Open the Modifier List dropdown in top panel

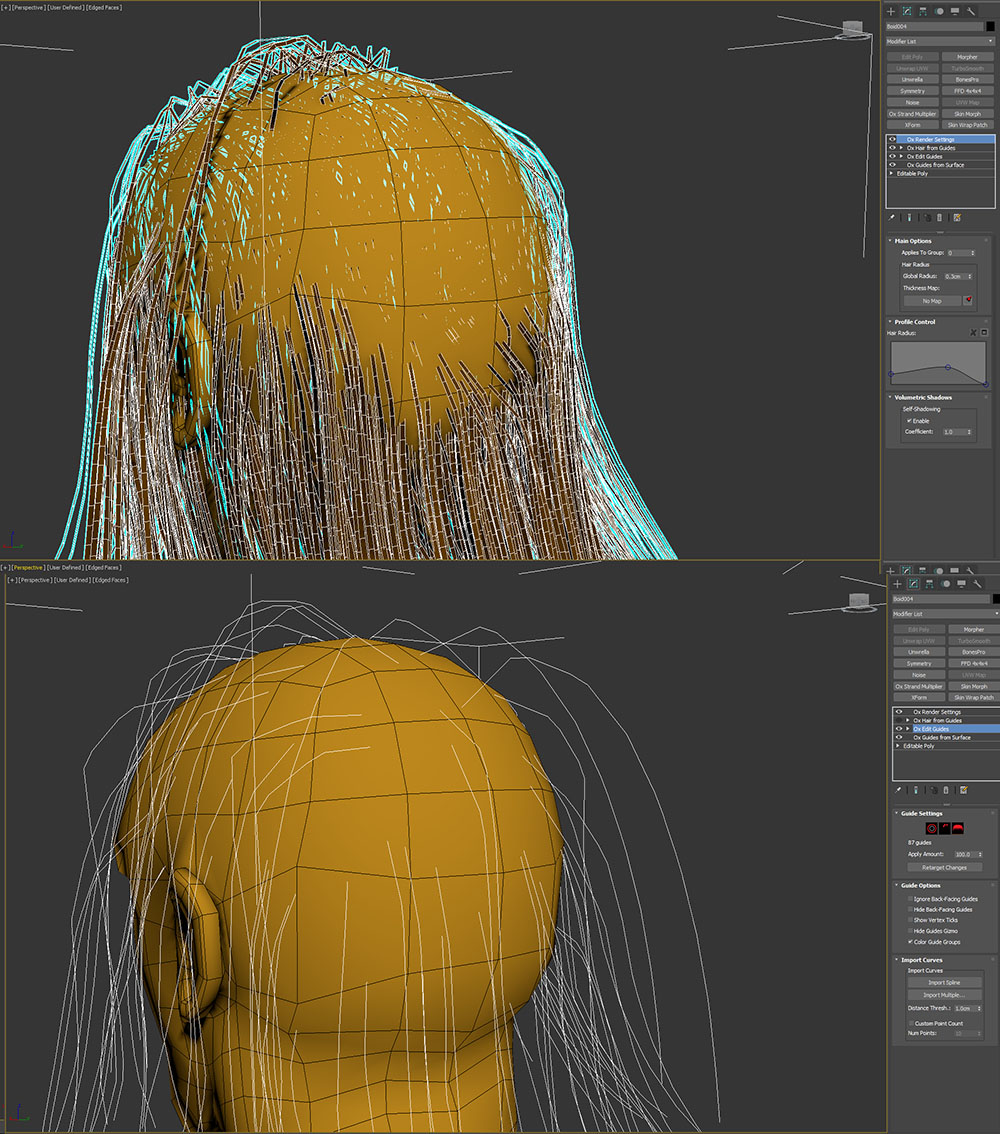[939, 41]
